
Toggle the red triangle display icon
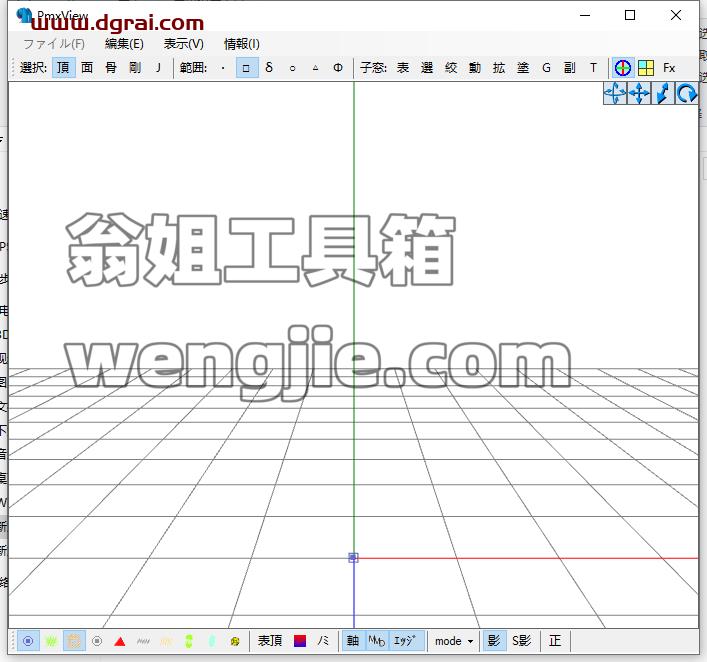120,641
